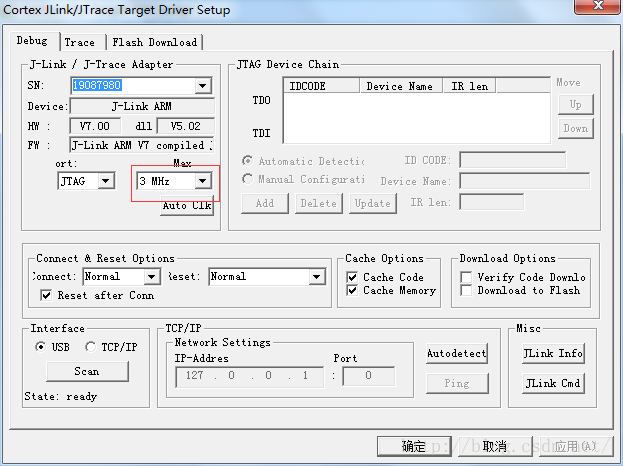Select TCP/IP interface radio button
This screenshot has height=466, width=623.
(90, 347)
